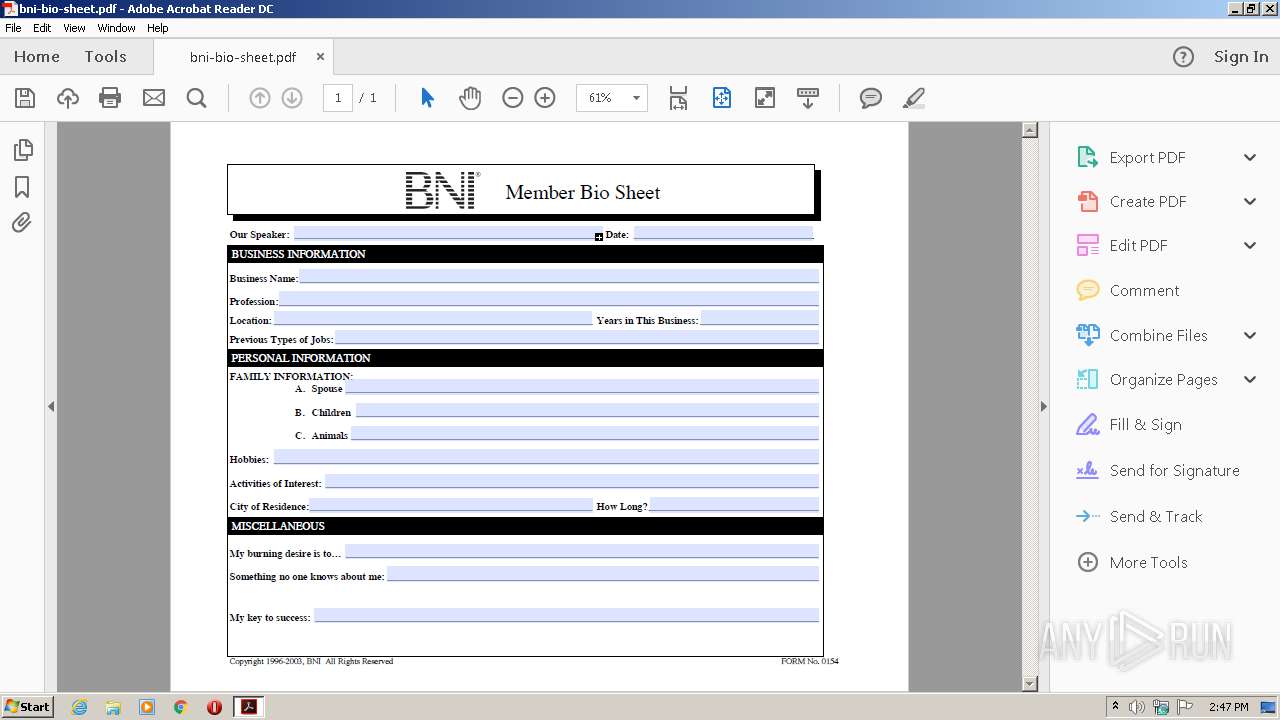
Task: Open the Bookmarks side panel
Action: (22, 187)
